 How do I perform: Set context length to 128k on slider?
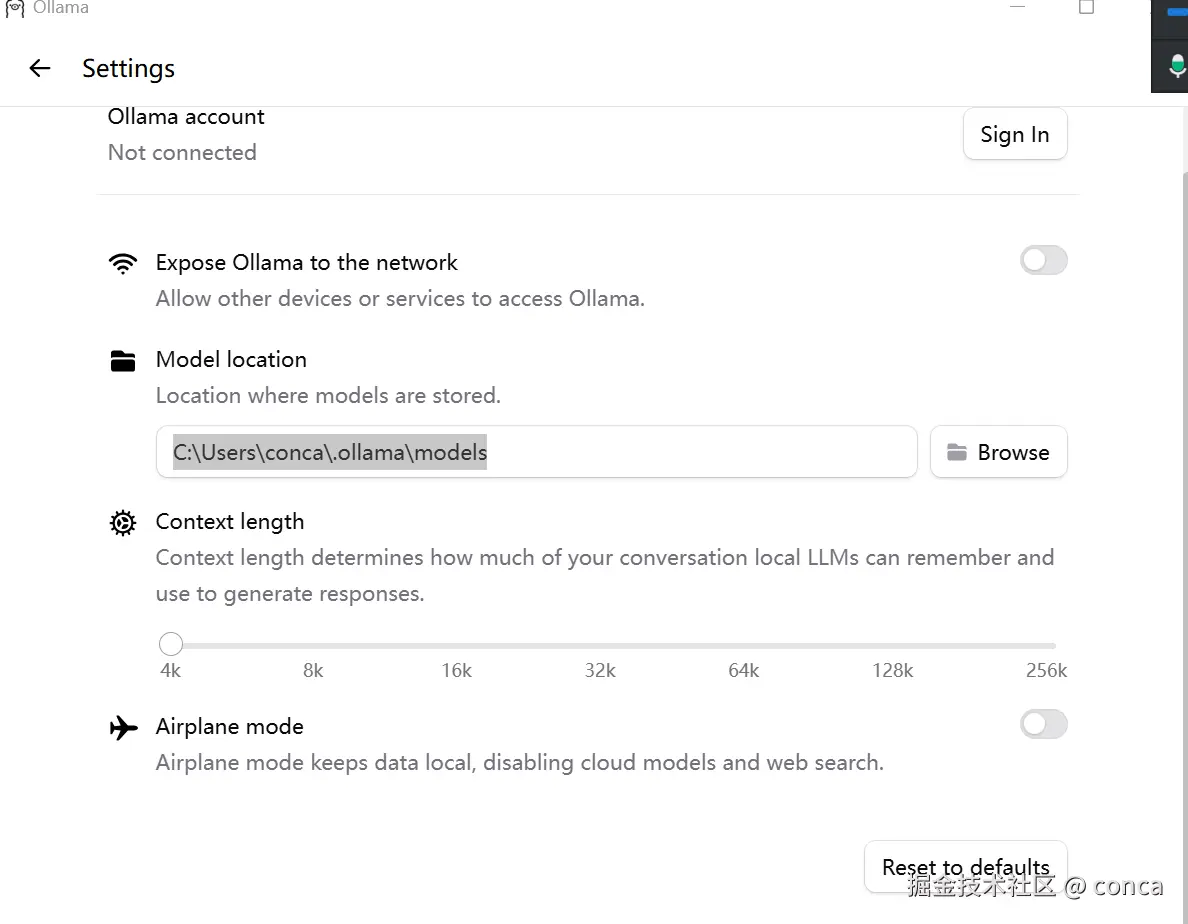point(892,646)
